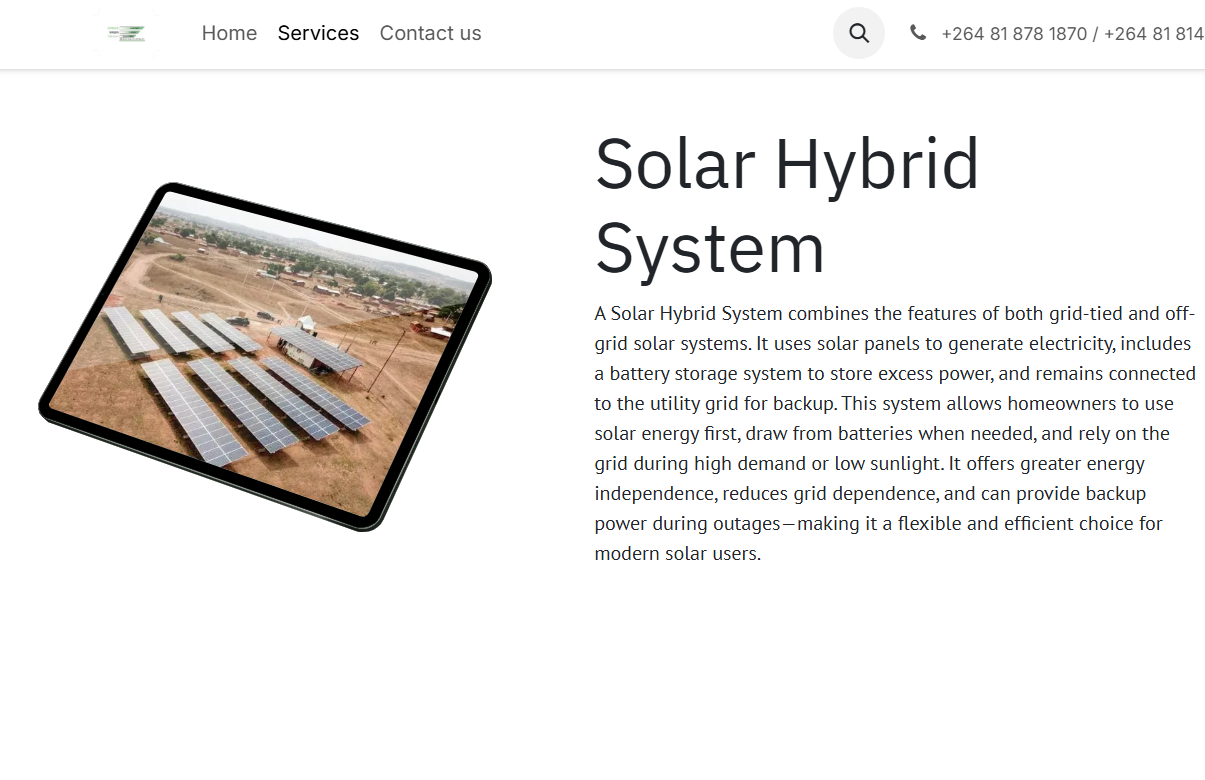
Task: Open the search magnifier button
Action: pyautogui.click(x=858, y=33)
